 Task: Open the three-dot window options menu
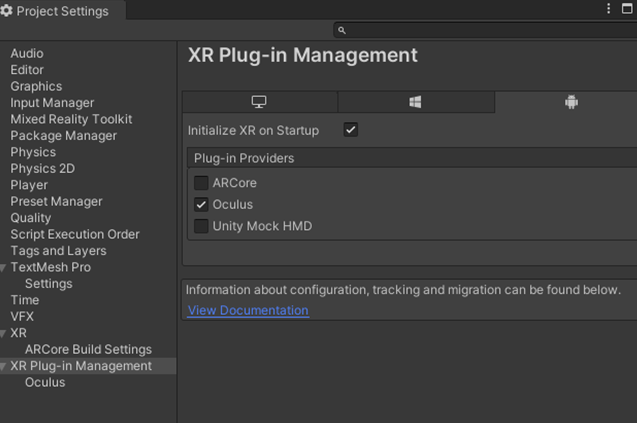click(609, 9)
